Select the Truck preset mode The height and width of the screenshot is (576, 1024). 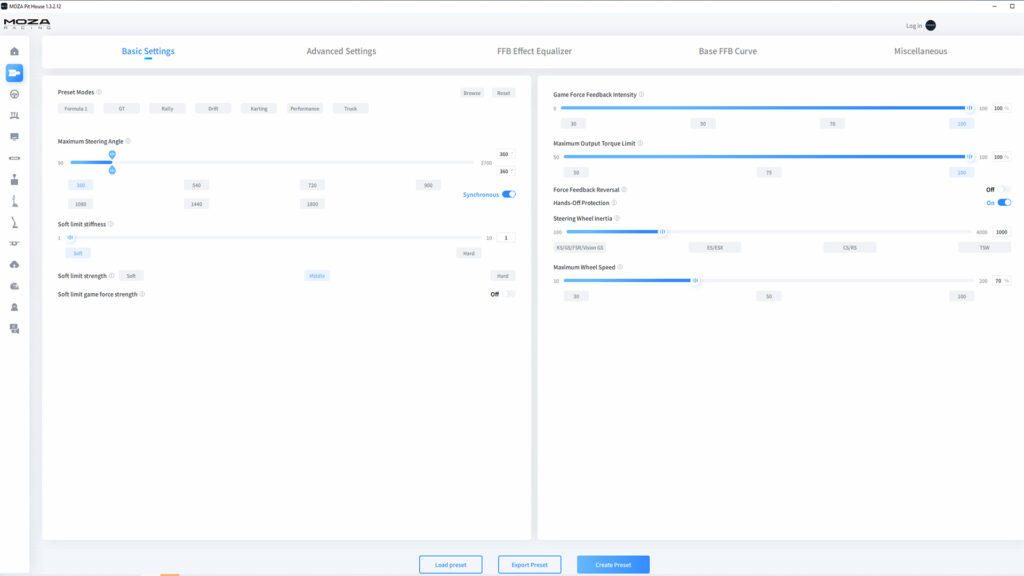point(350,108)
